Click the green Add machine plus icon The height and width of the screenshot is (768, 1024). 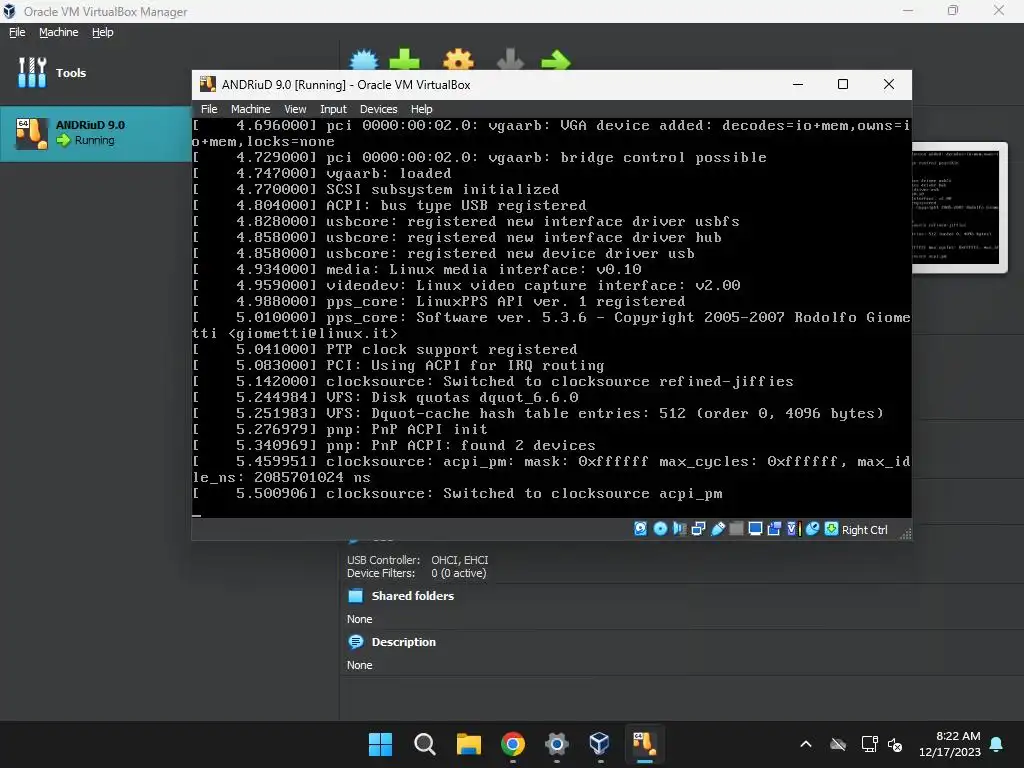pos(404,59)
